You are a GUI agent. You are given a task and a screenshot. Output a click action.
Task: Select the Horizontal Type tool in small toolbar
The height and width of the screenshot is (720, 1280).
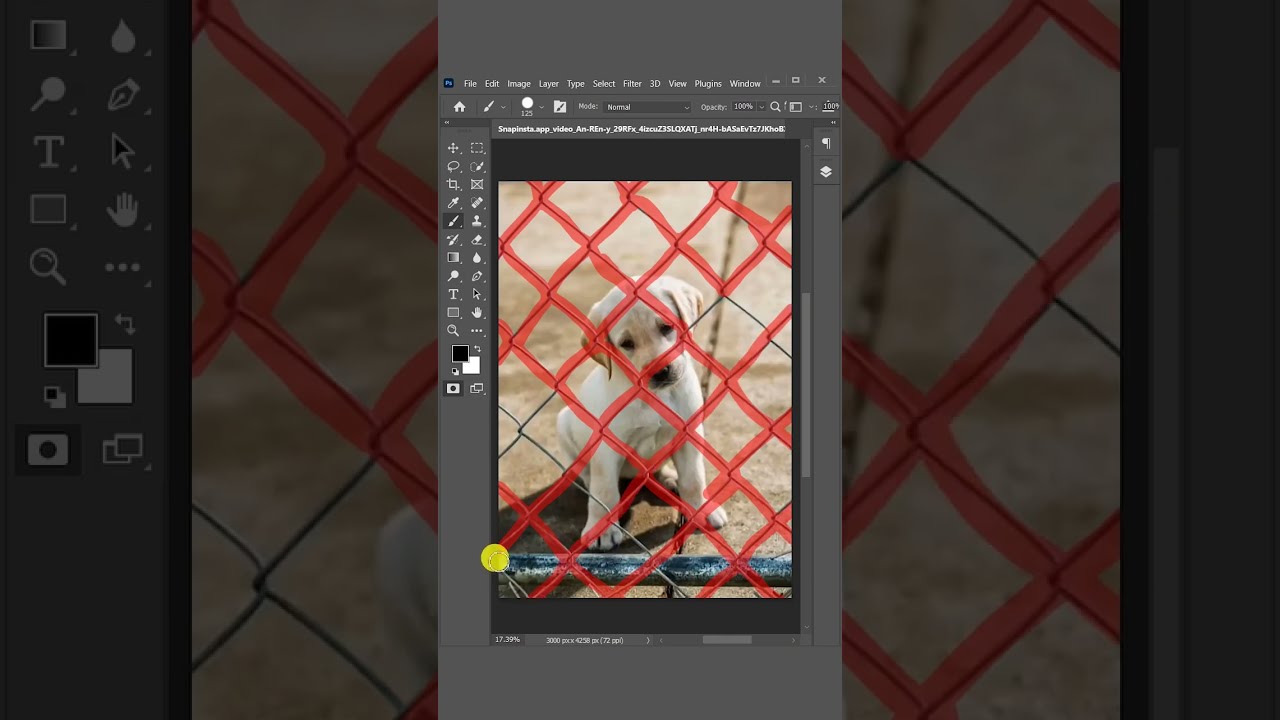click(453, 294)
